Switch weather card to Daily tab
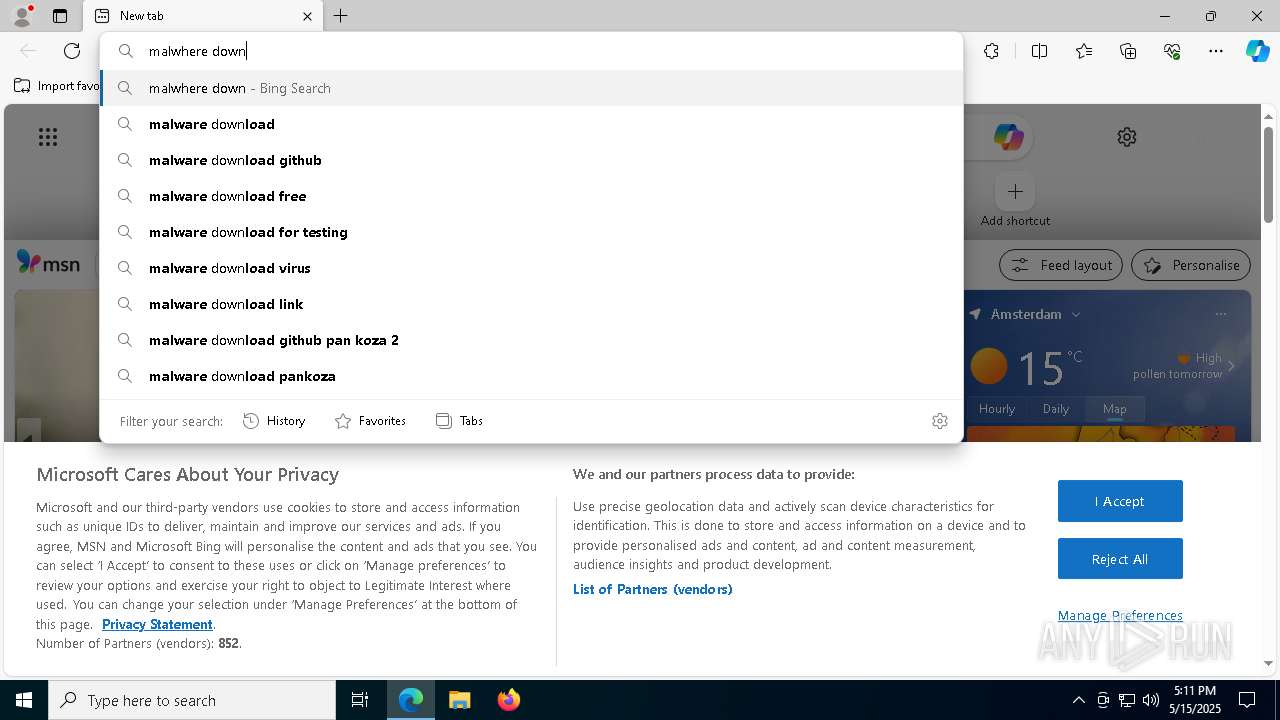This screenshot has height=720, width=1280. pos(1055,409)
